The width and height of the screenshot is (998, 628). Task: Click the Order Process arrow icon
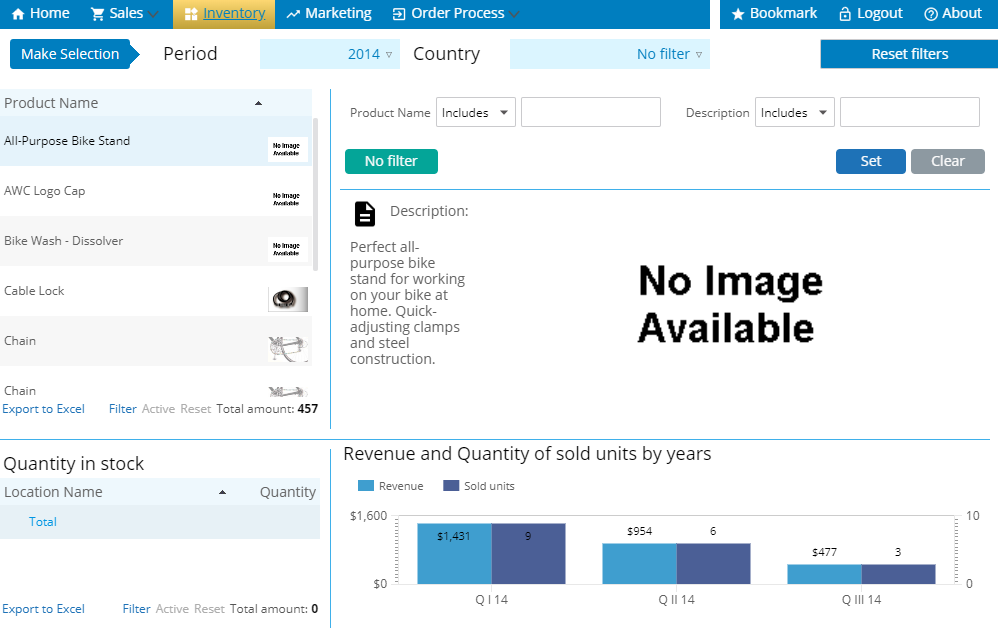[399, 14]
